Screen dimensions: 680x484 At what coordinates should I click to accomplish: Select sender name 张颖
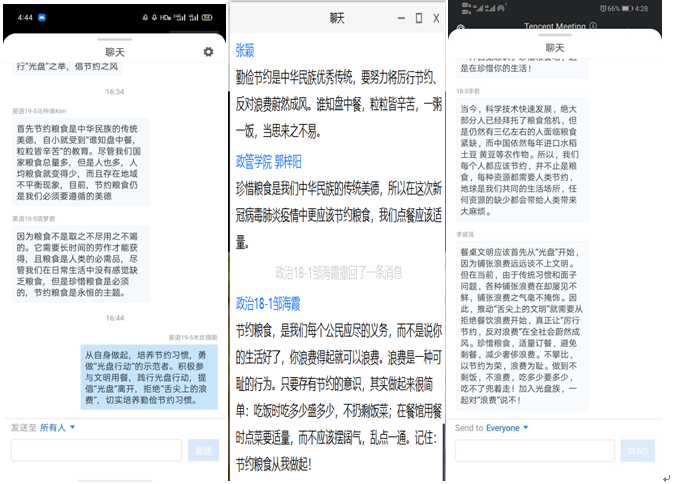tap(245, 49)
